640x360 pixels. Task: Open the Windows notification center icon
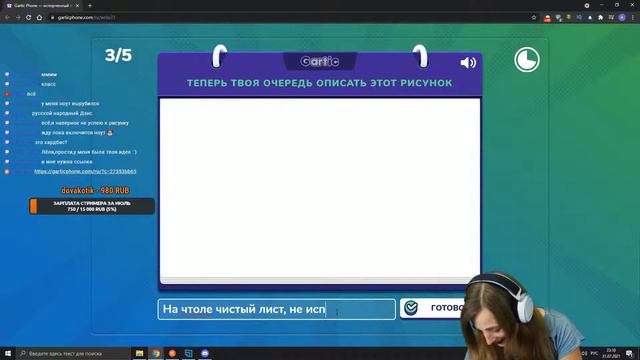point(629,353)
